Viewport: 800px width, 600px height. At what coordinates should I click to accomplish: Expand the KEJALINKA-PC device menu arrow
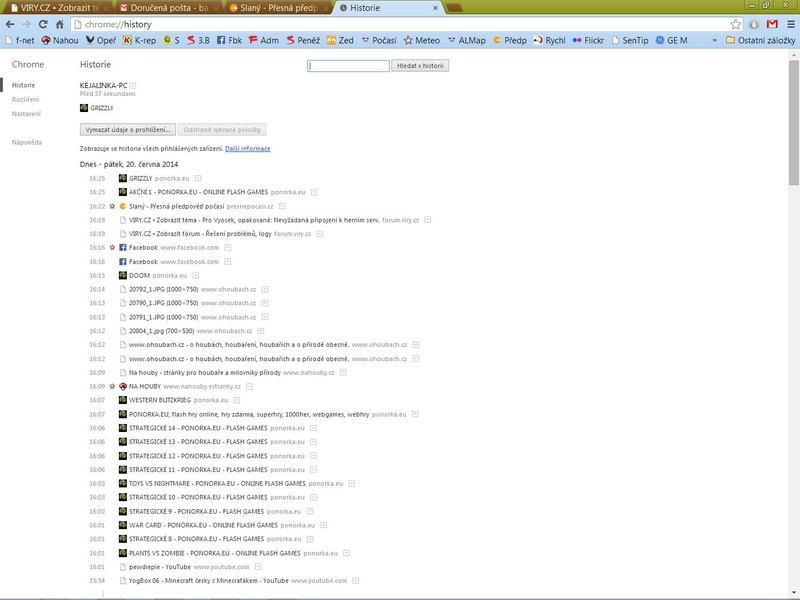coord(133,86)
